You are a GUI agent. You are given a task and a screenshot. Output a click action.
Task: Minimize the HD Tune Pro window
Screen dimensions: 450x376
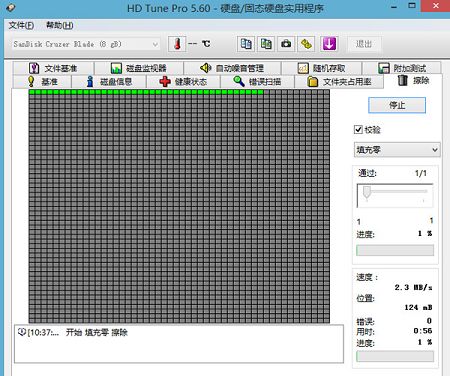pos(394,7)
